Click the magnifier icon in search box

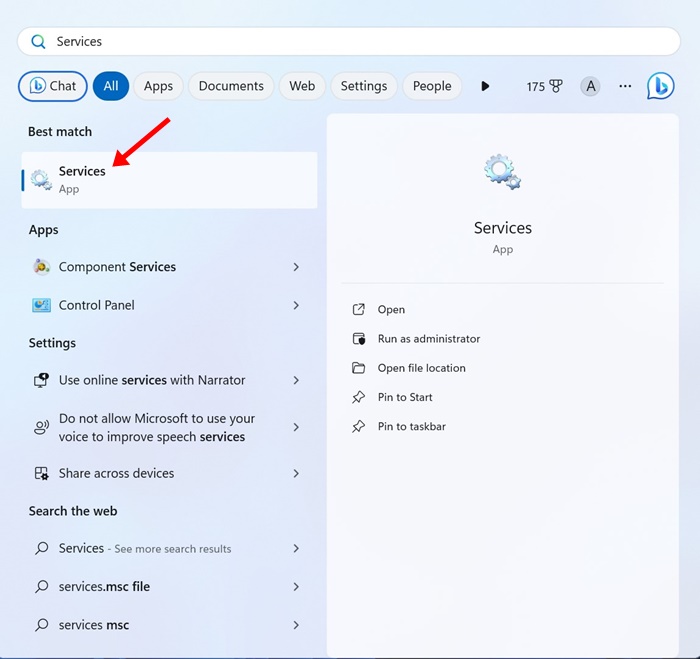[x=38, y=42]
